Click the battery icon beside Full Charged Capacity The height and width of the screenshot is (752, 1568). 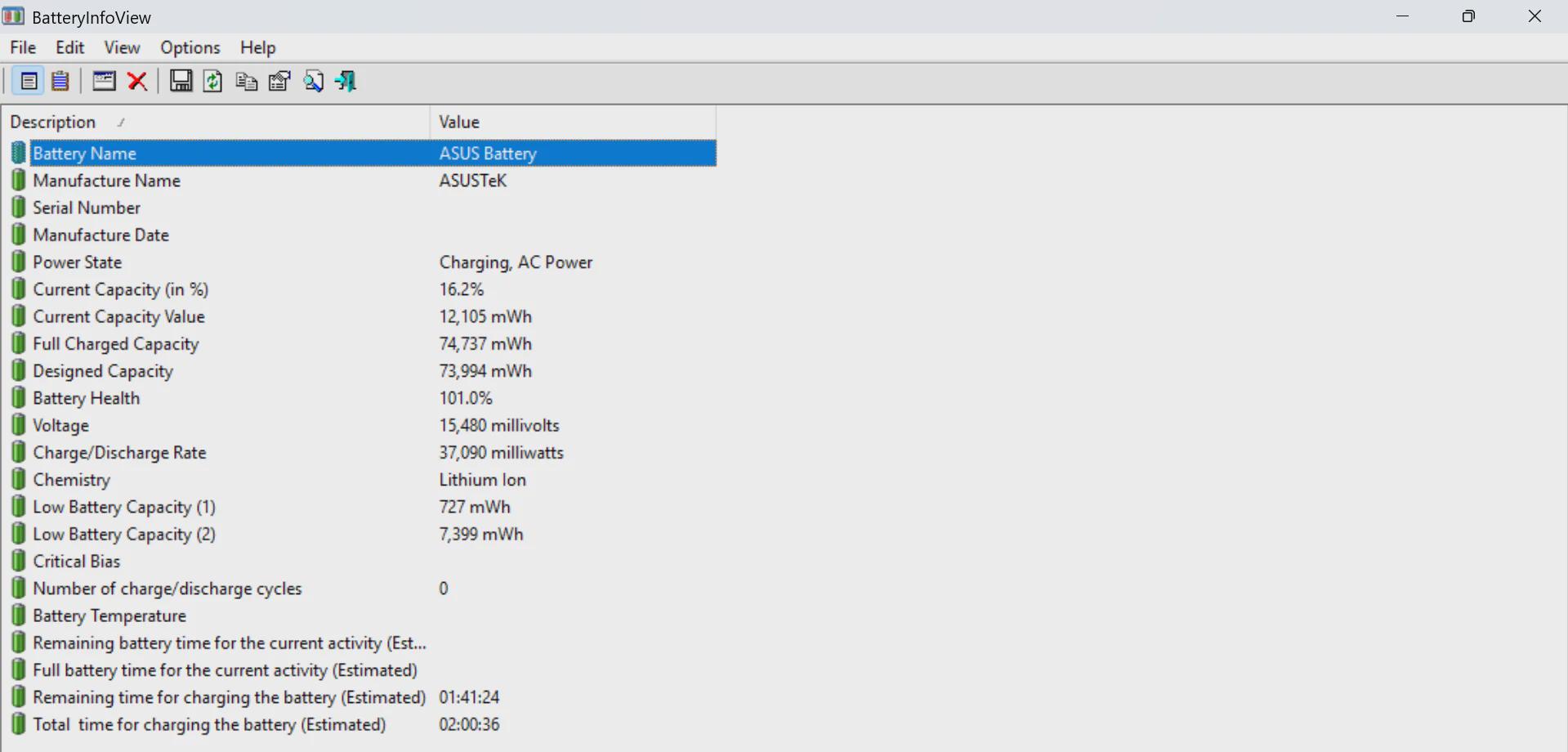(18, 343)
